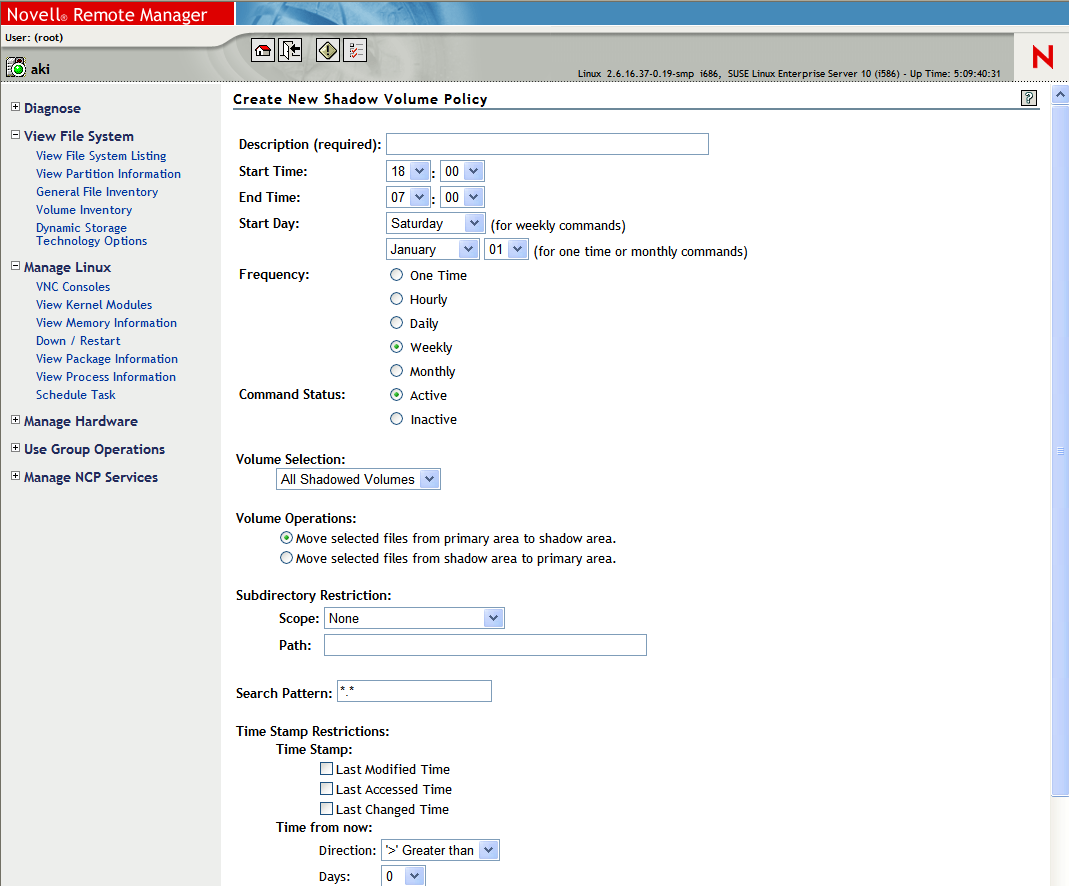The width and height of the screenshot is (1069, 886).
Task: Open the Days dropdown
Action: tap(404, 876)
